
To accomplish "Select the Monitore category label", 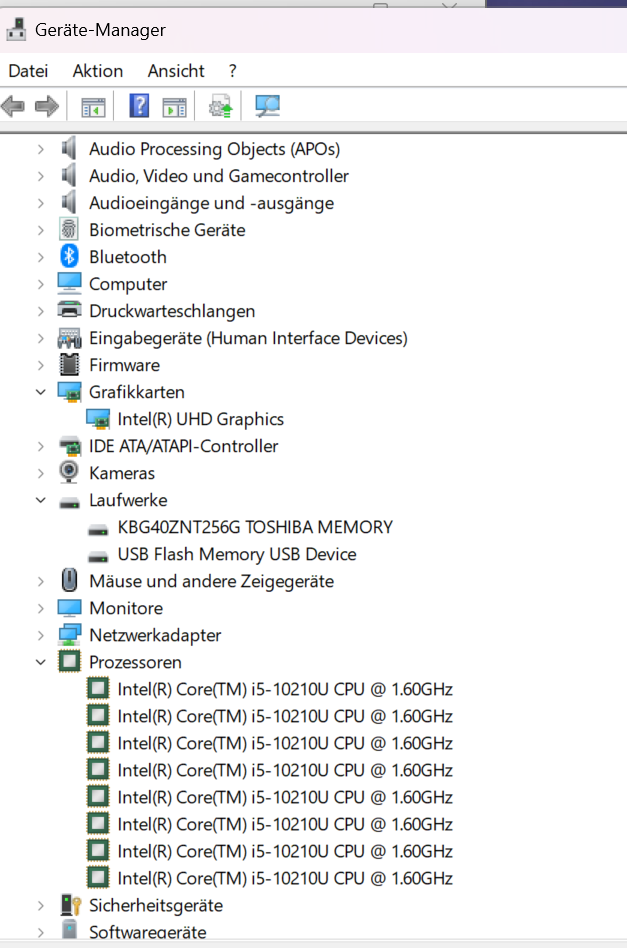I will [126, 608].
